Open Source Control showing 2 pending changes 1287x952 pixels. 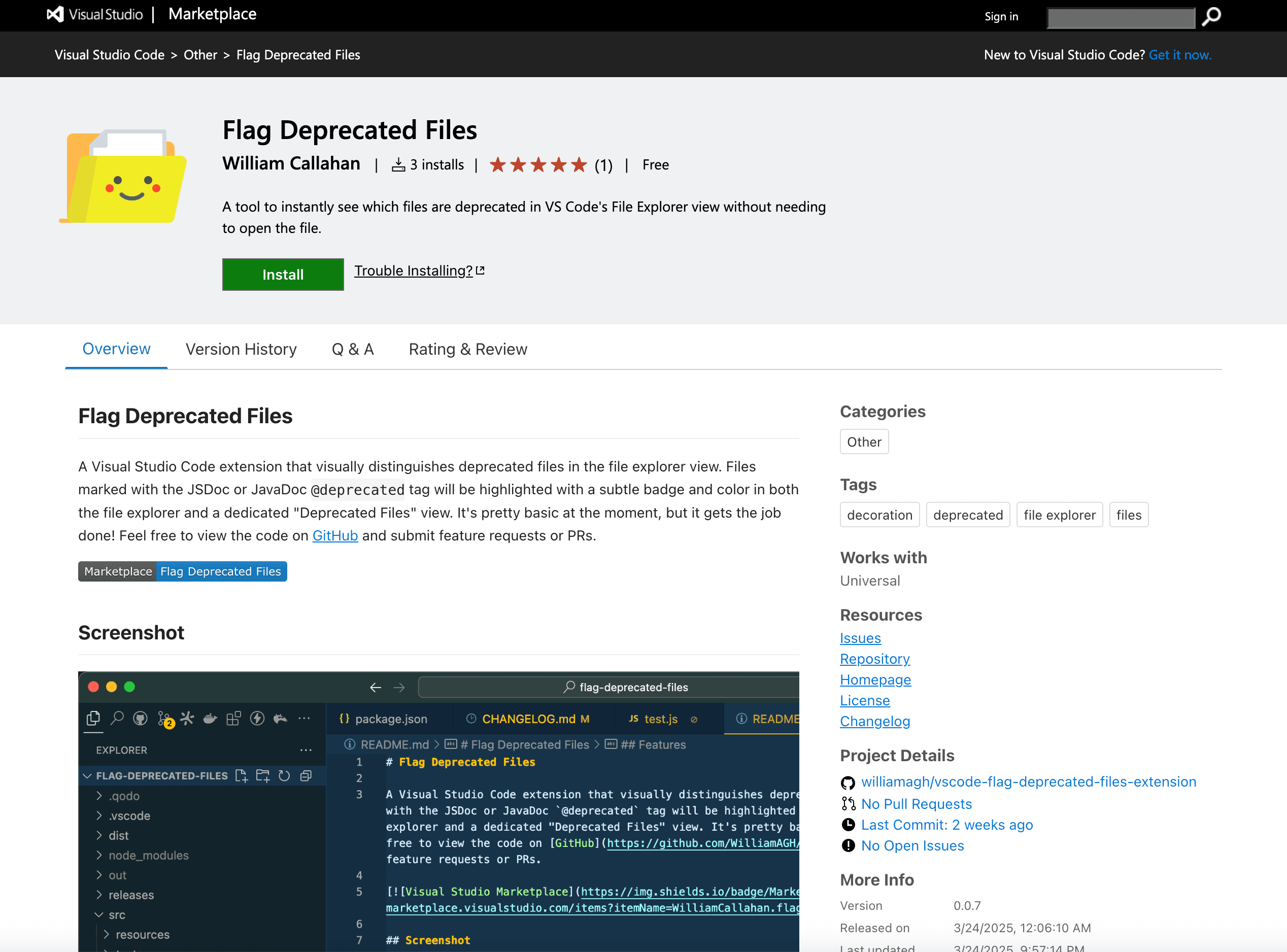(163, 719)
